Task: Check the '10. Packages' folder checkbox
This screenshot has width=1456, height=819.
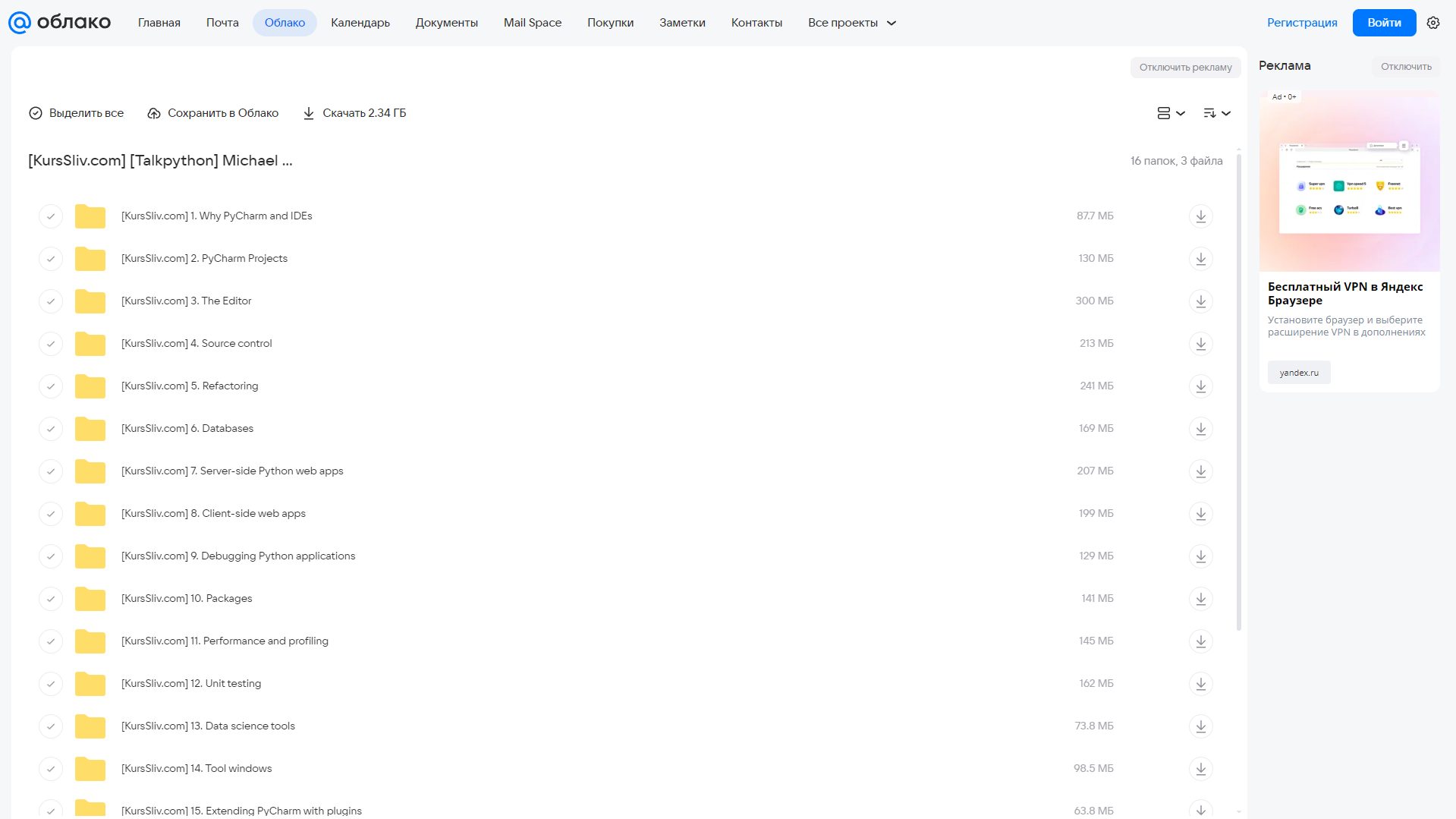Action: point(50,599)
